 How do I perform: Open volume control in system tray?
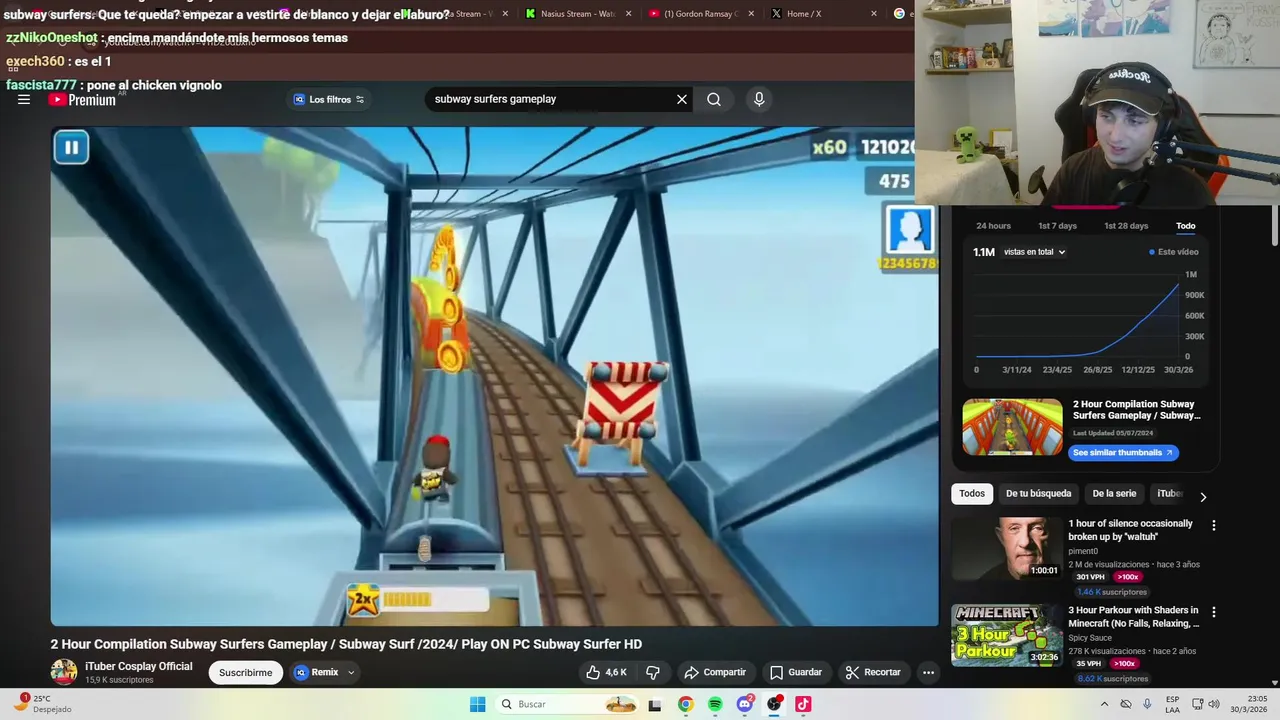(x=1214, y=704)
